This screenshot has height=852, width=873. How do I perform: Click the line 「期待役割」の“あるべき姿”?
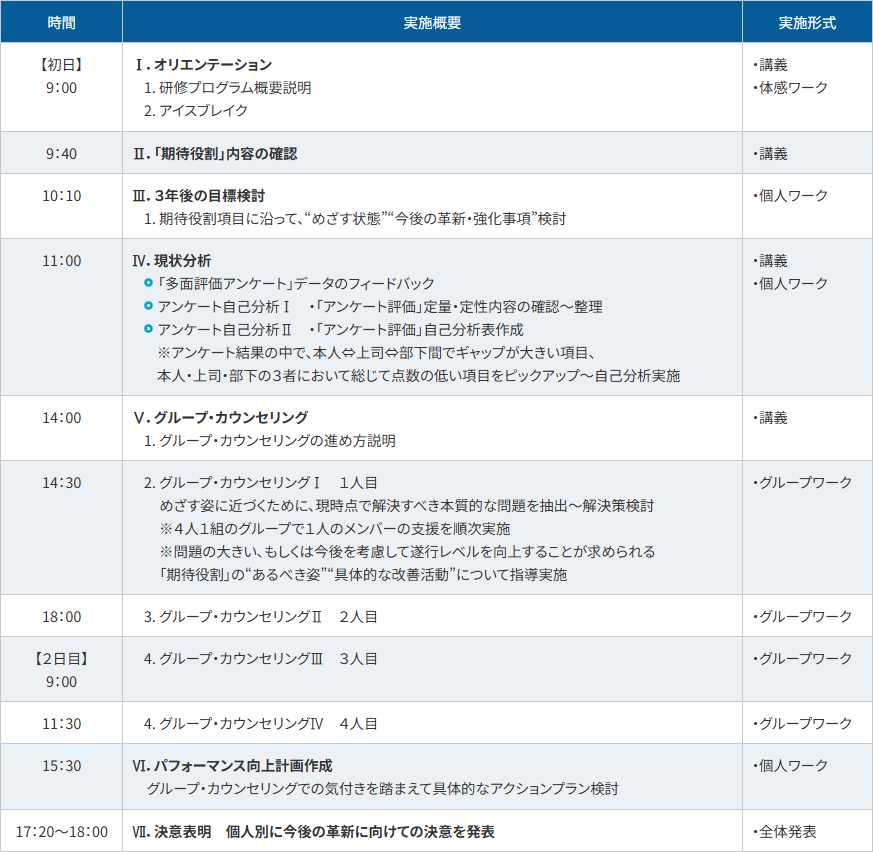363,575
